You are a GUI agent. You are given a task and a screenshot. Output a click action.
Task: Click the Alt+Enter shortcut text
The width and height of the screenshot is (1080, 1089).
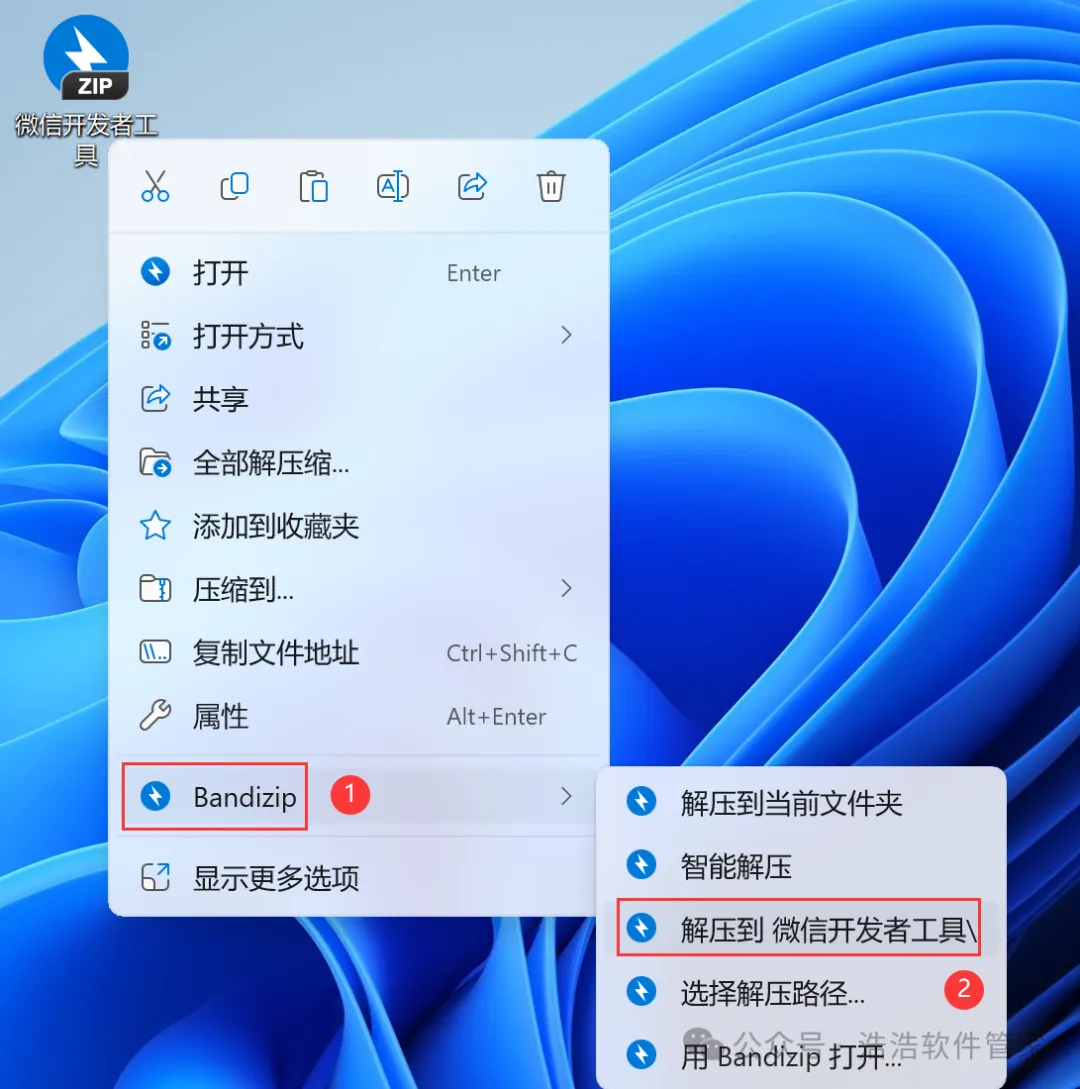tap(497, 717)
